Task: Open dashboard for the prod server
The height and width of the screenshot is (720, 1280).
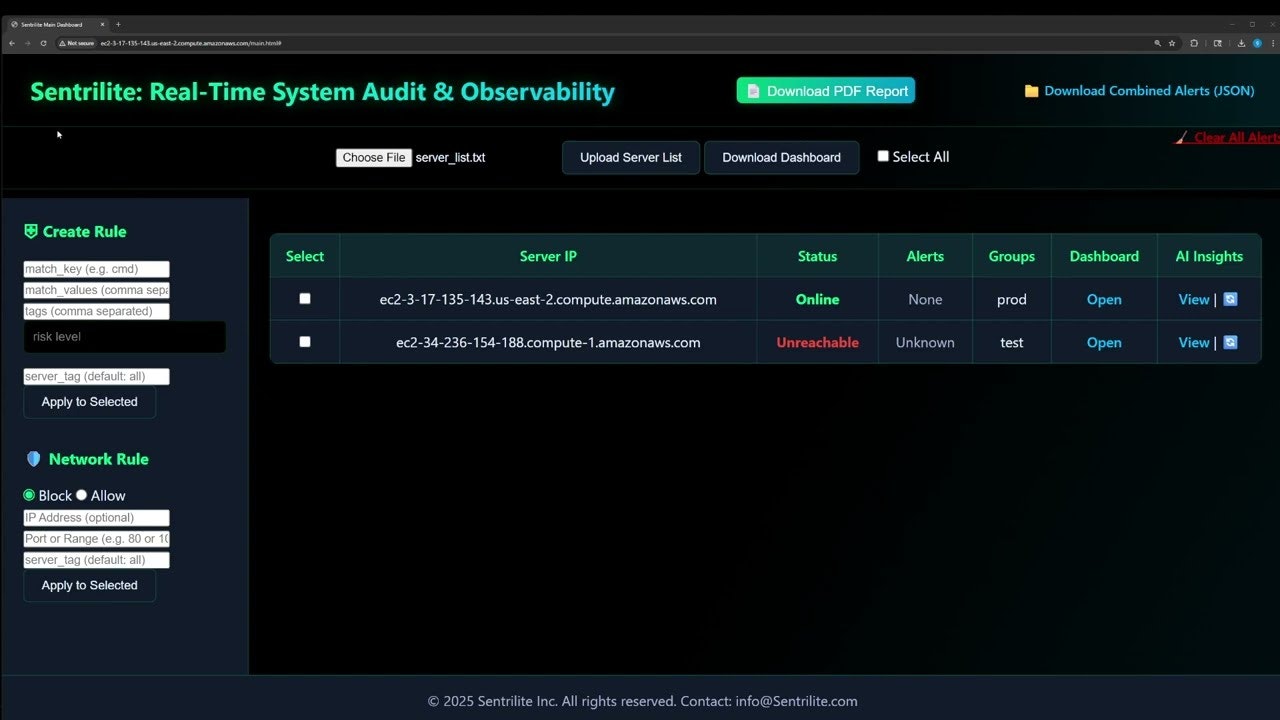Action: click(1104, 299)
